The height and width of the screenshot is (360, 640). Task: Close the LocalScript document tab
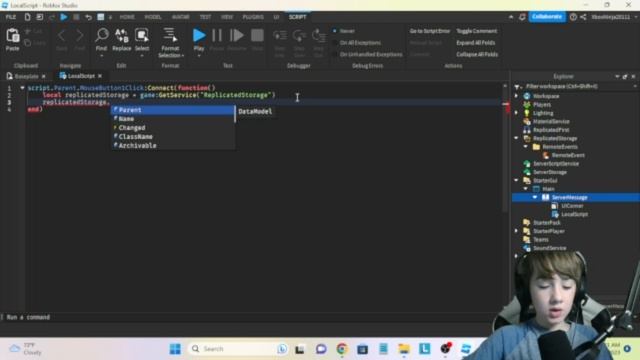coord(100,76)
